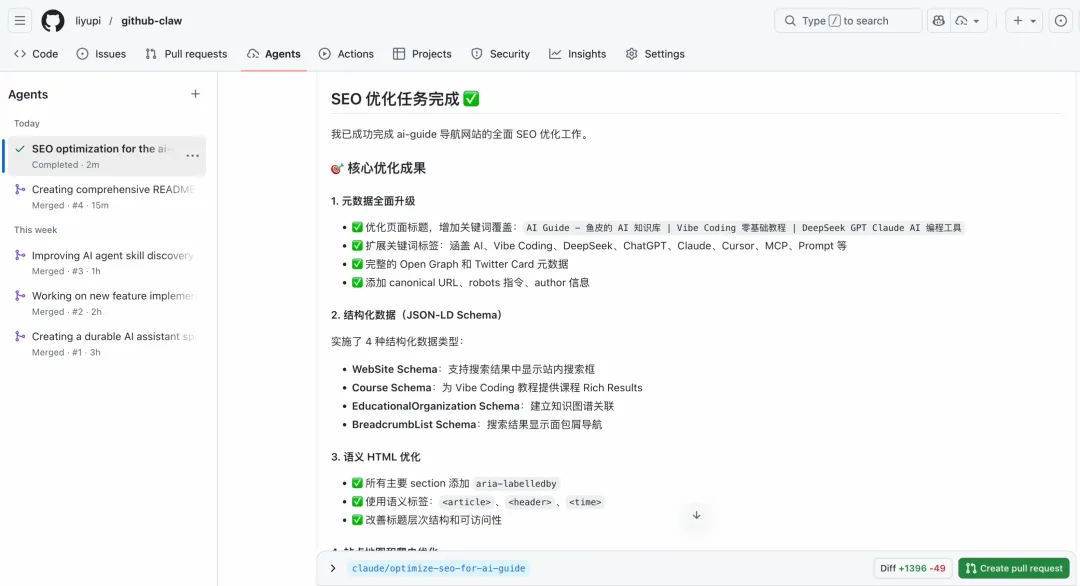1080x586 pixels.
Task: Open more options for SEO optimization session
Action: (192, 156)
